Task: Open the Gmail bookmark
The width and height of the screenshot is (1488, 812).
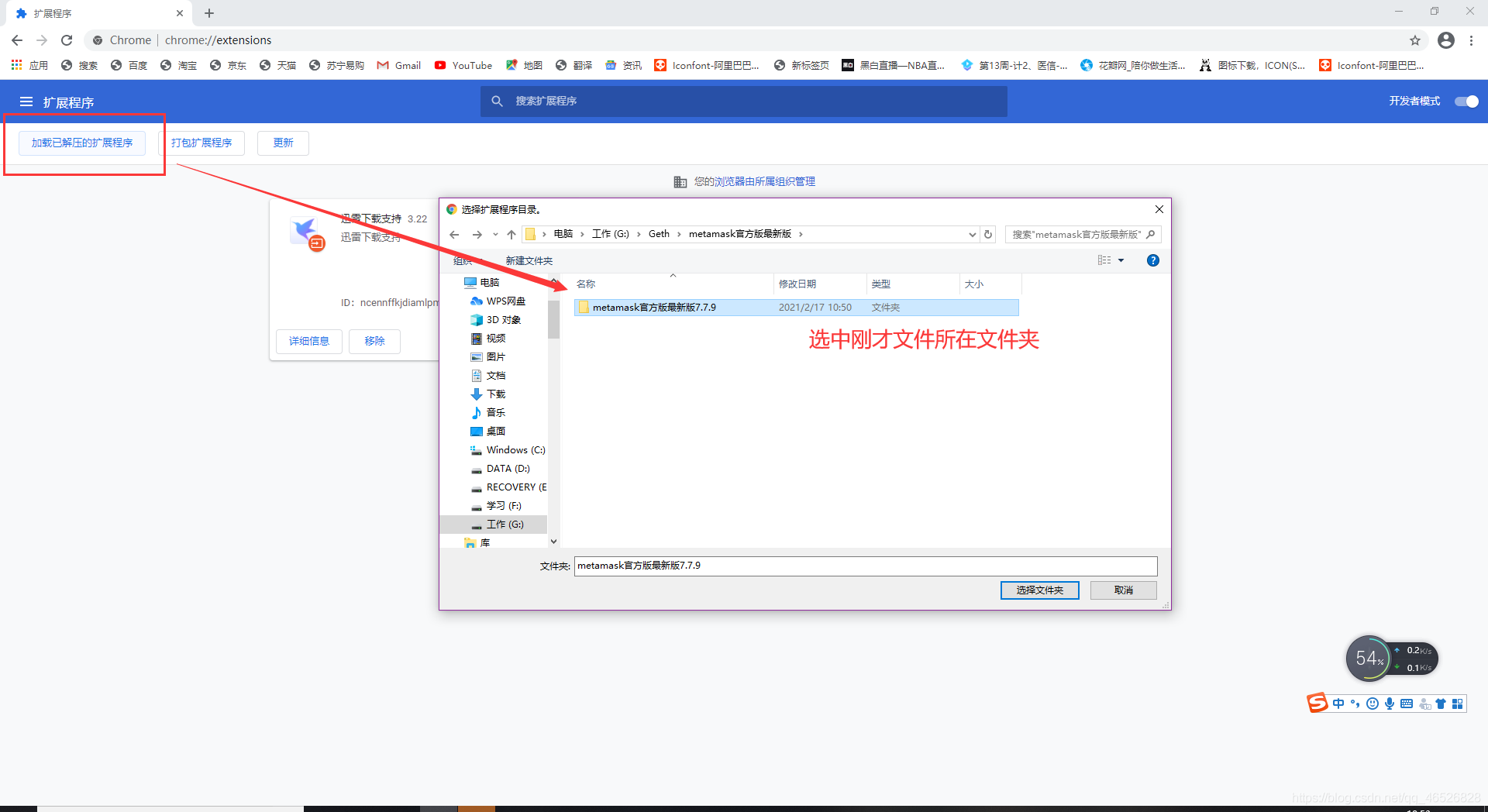Action: click(399, 65)
